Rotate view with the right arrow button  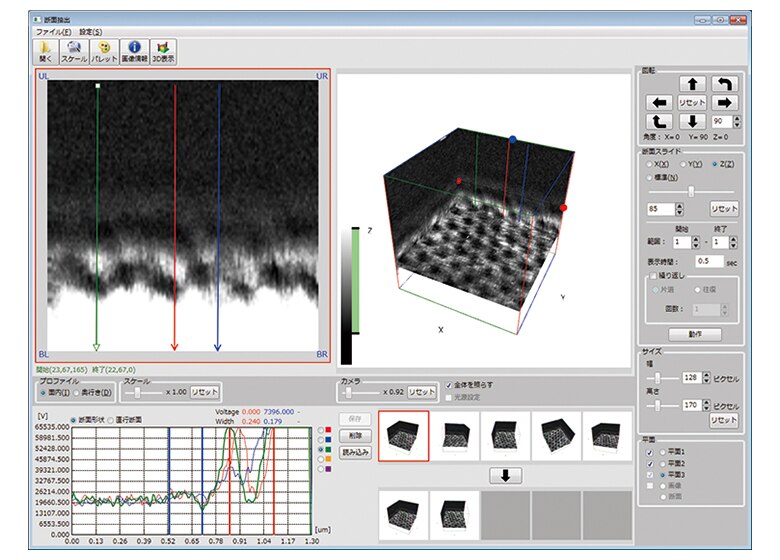726,102
